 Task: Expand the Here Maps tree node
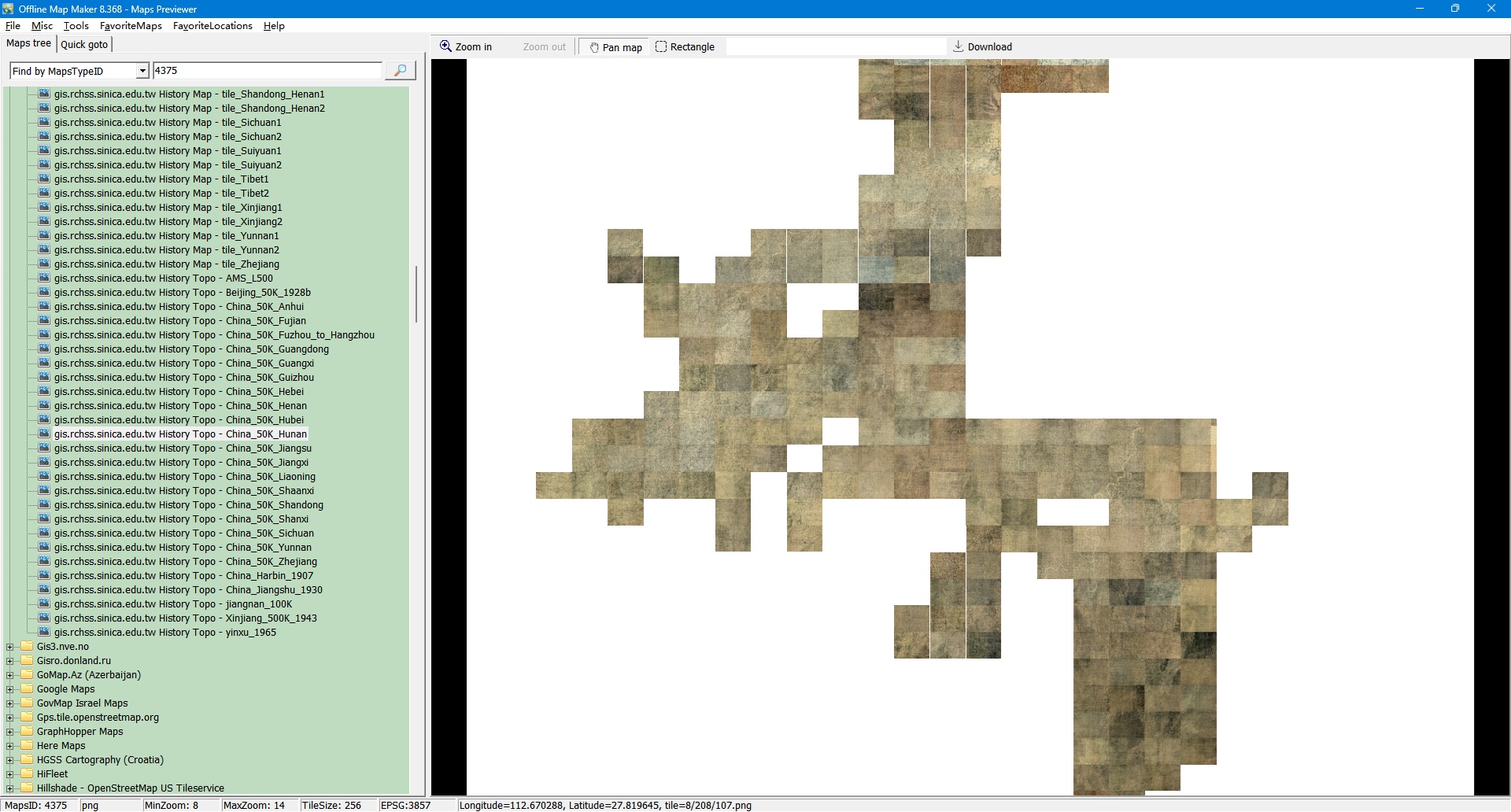(x=10, y=747)
